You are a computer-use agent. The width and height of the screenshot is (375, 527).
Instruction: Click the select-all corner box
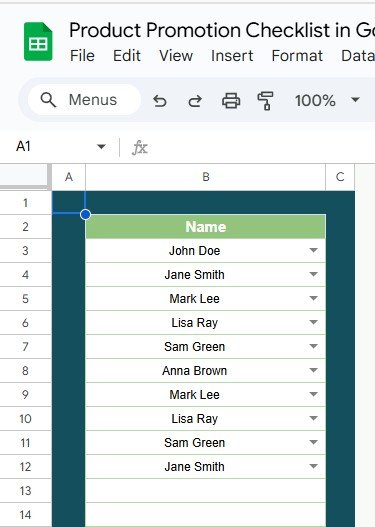[x=26, y=177]
